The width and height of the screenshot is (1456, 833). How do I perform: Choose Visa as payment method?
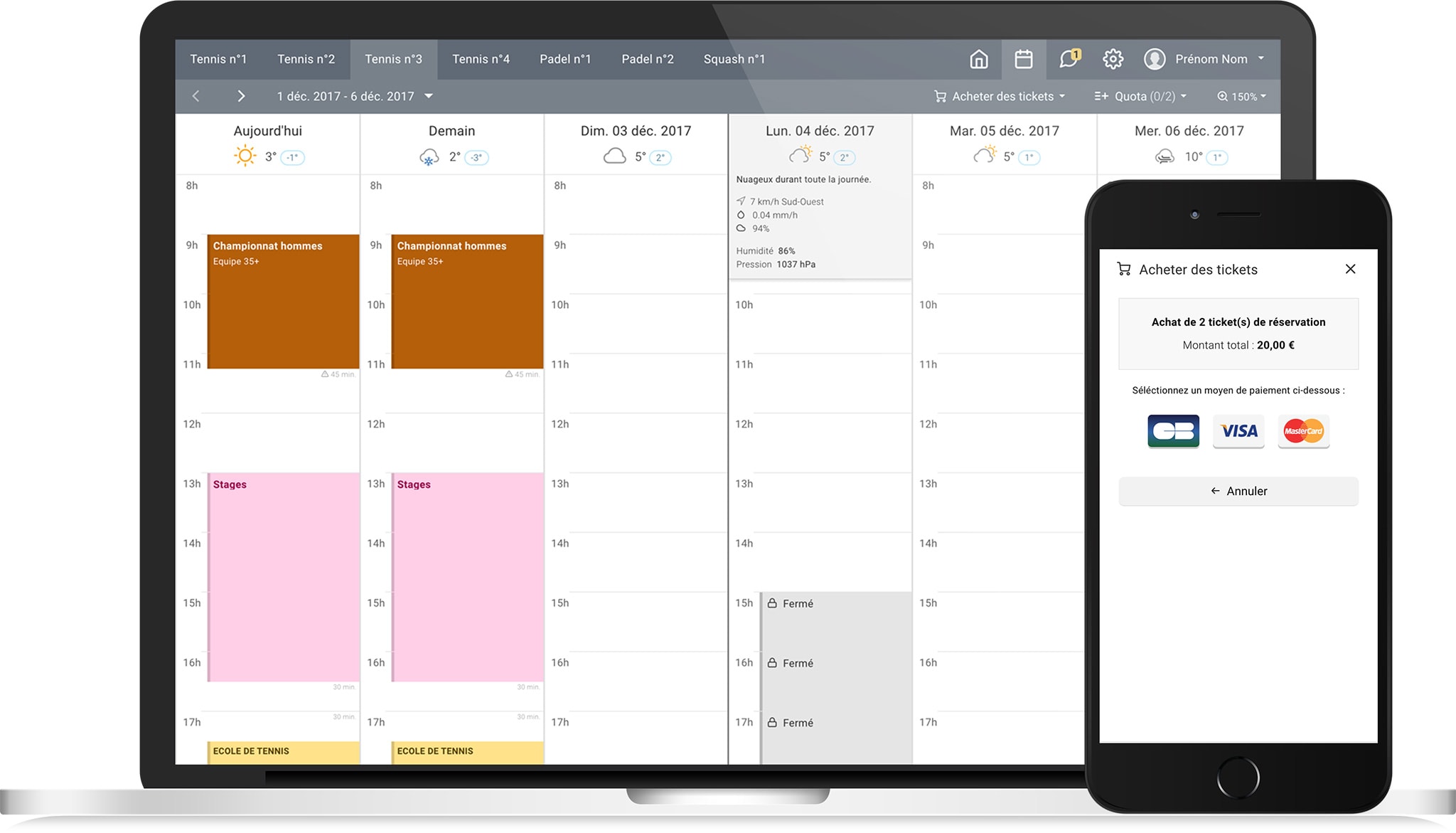pyautogui.click(x=1238, y=431)
